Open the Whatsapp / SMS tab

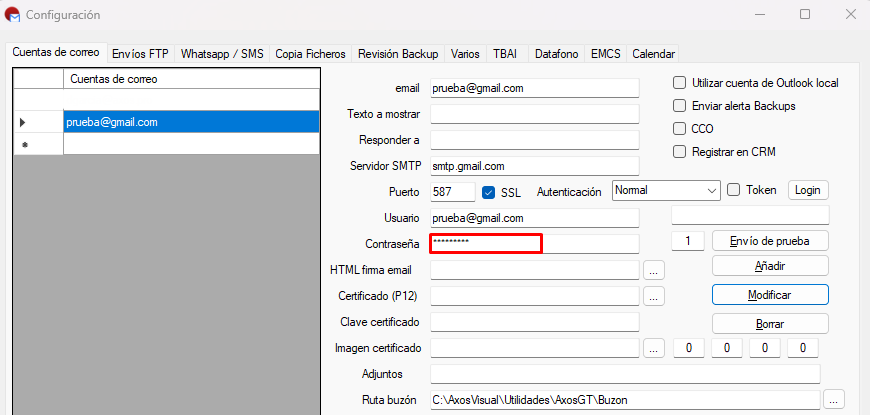tap(222, 54)
